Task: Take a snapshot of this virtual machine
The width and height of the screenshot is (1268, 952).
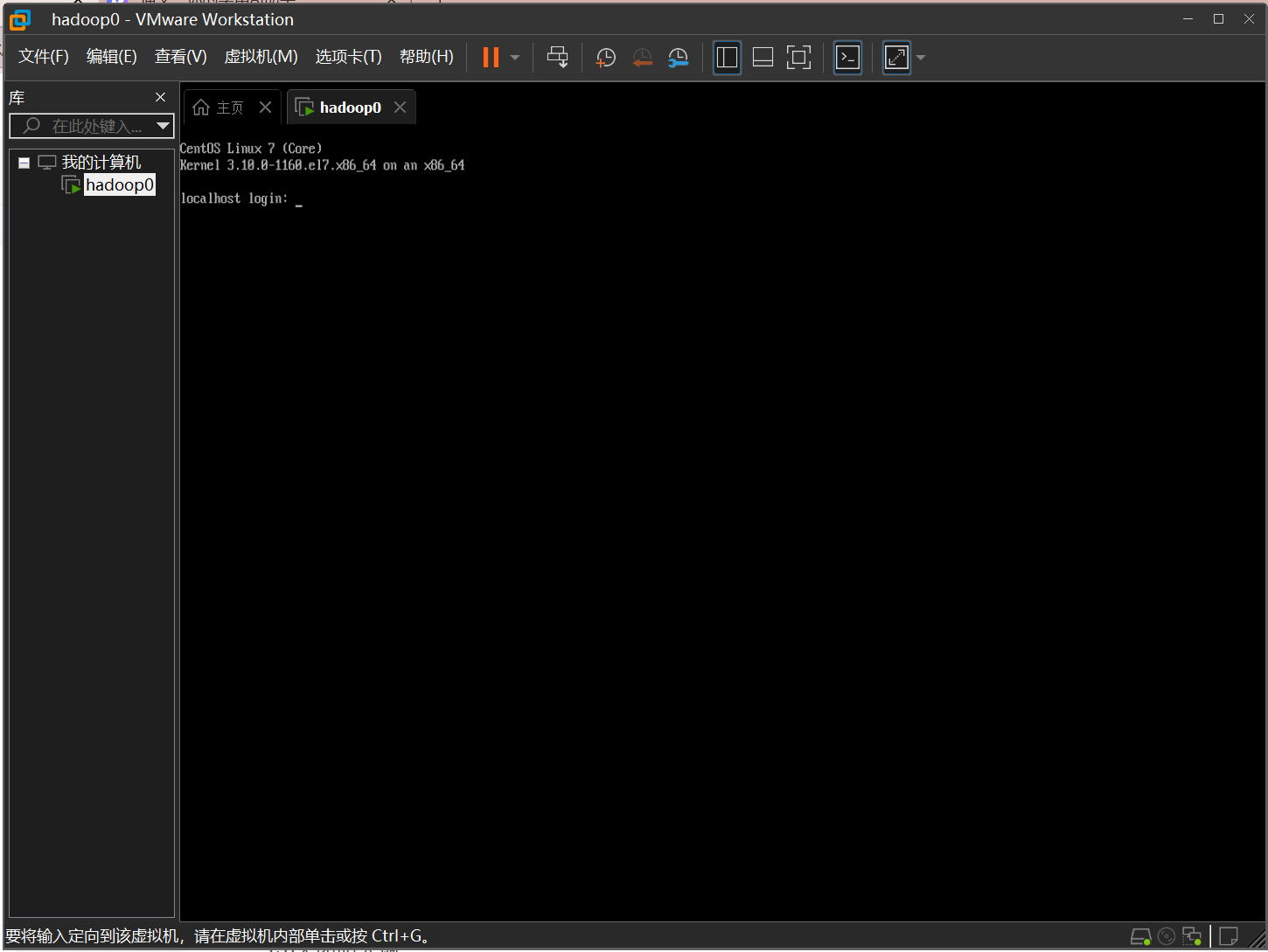Action: [x=605, y=58]
